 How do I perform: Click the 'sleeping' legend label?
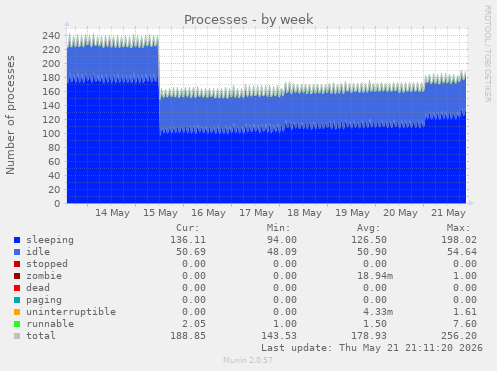point(50,240)
